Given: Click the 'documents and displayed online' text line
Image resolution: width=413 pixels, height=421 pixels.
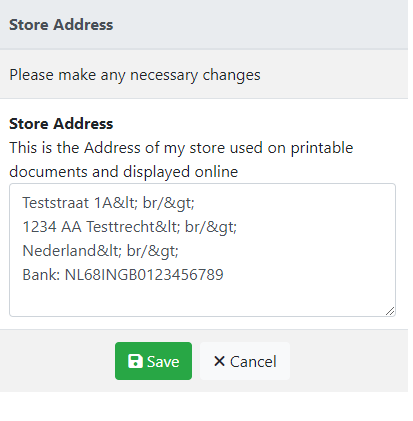Looking at the screenshot, I should (x=123, y=172).
